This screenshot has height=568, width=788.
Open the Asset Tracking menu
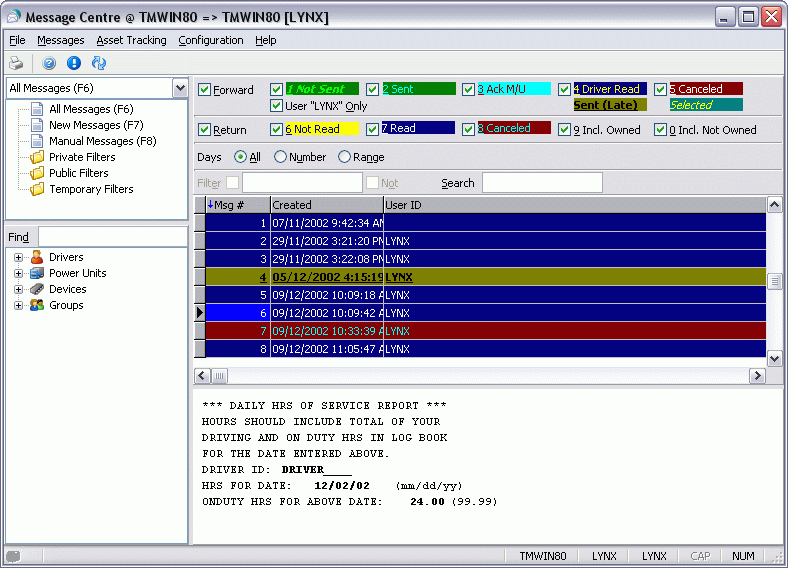(x=131, y=40)
